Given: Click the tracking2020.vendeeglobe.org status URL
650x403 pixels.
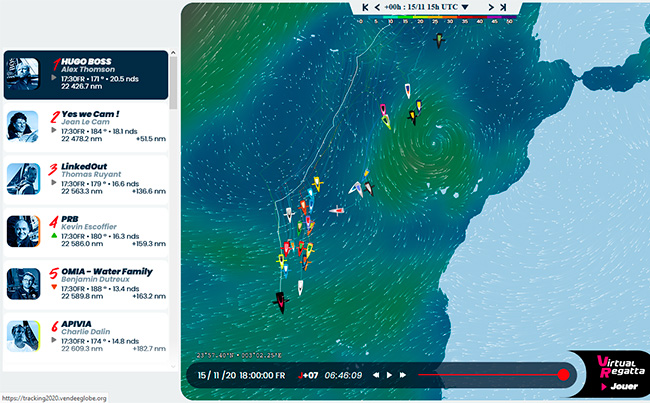Looking at the screenshot, I should 54,398.
